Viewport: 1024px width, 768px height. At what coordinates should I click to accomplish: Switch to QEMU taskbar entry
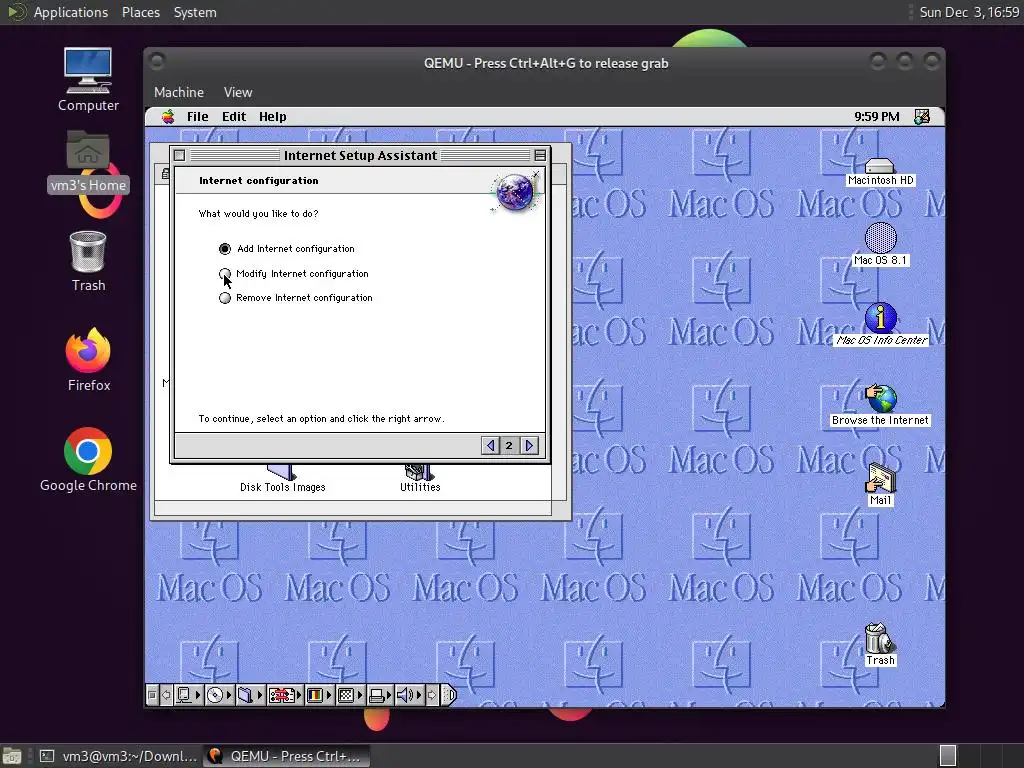pos(286,756)
